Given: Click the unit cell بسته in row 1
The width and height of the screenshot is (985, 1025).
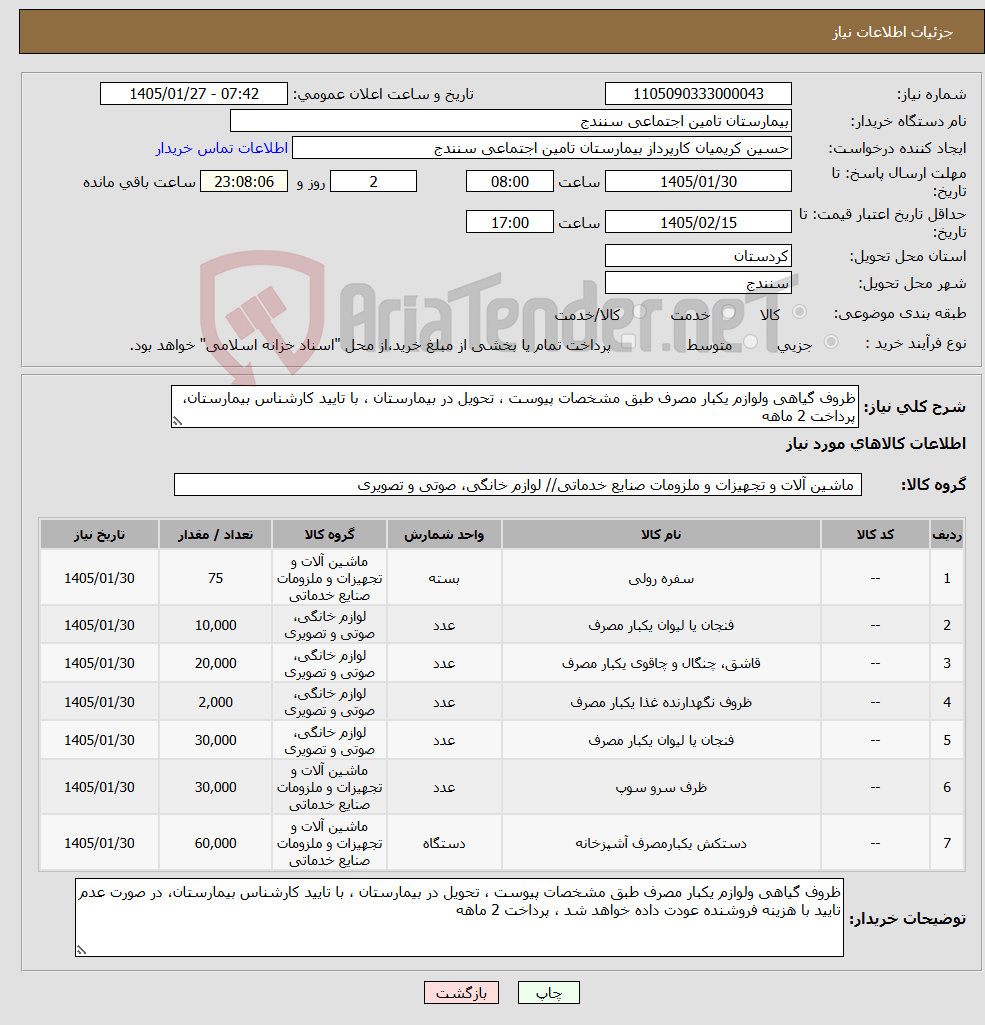Looking at the screenshot, I should point(444,579).
